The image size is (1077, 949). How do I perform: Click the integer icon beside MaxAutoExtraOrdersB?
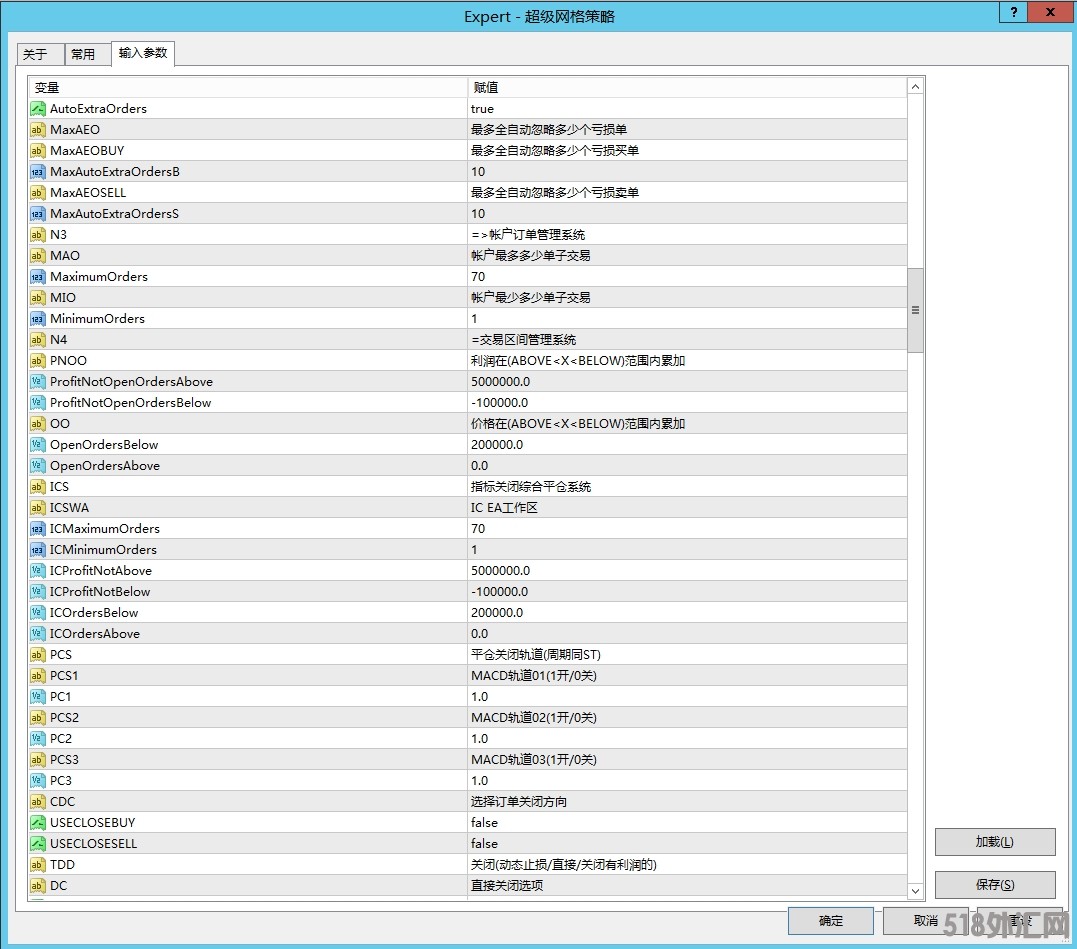pyautogui.click(x=38, y=172)
